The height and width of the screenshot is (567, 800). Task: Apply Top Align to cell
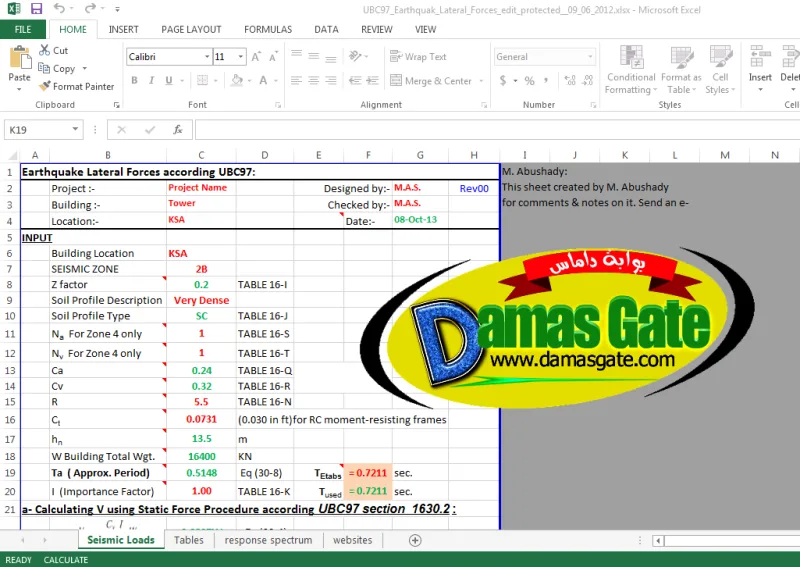pyautogui.click(x=296, y=56)
